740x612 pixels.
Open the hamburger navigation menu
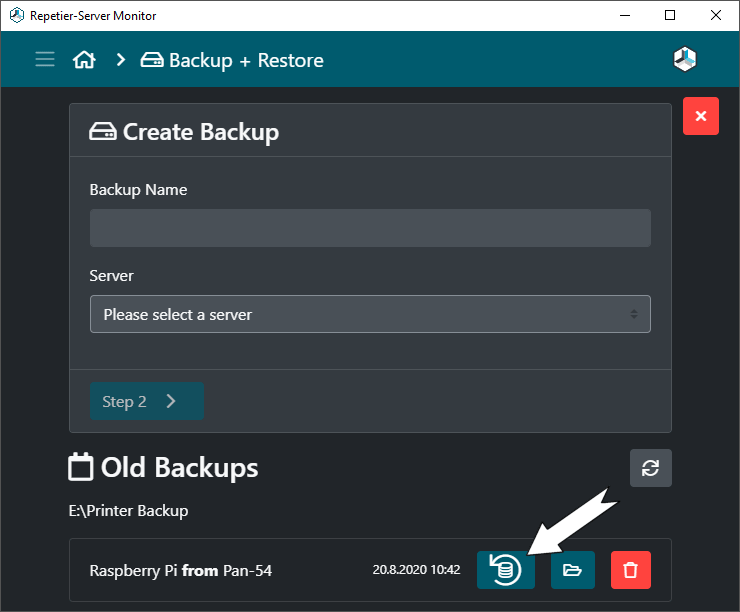[x=45, y=59]
